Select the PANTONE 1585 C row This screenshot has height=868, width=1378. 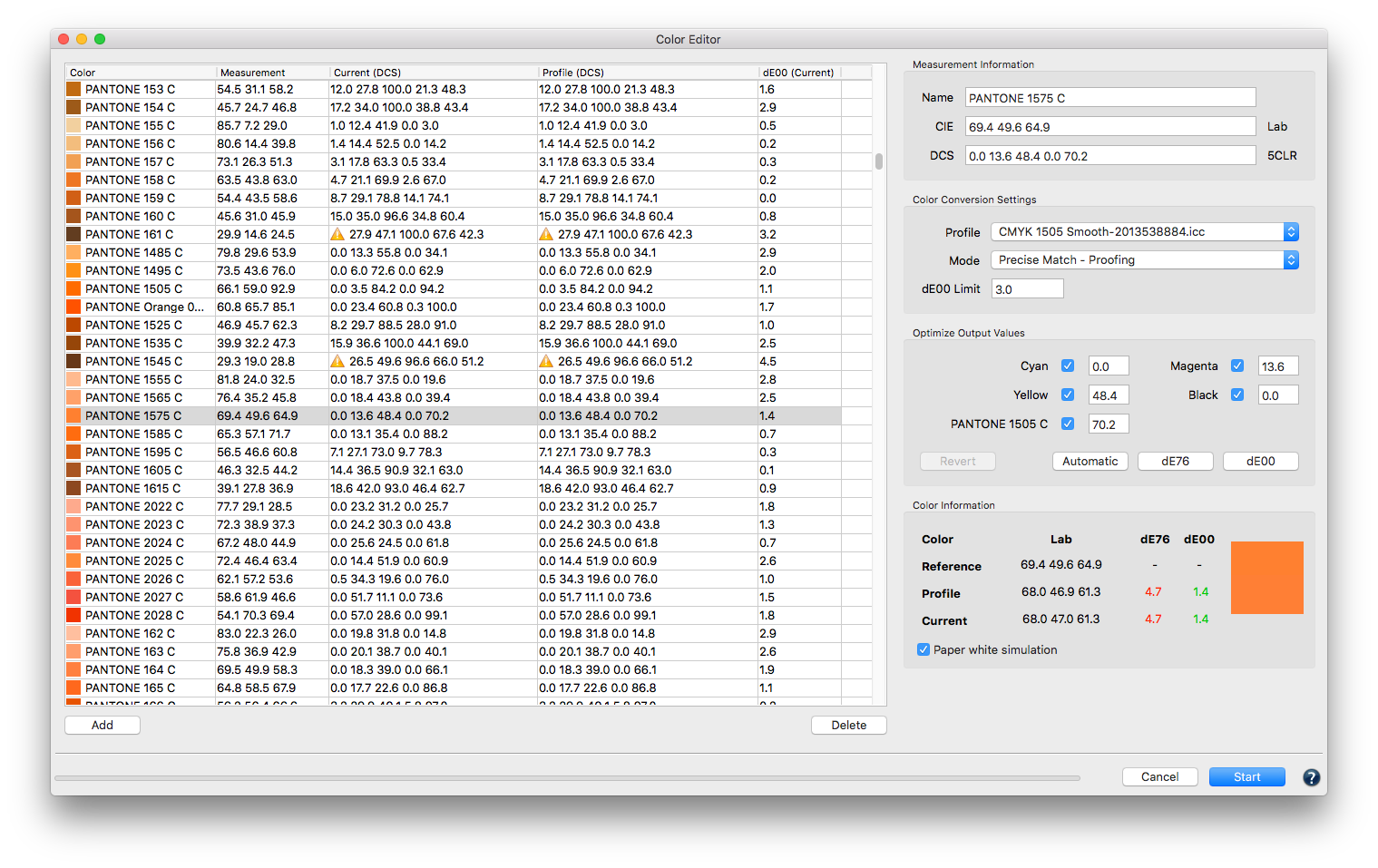click(x=454, y=434)
